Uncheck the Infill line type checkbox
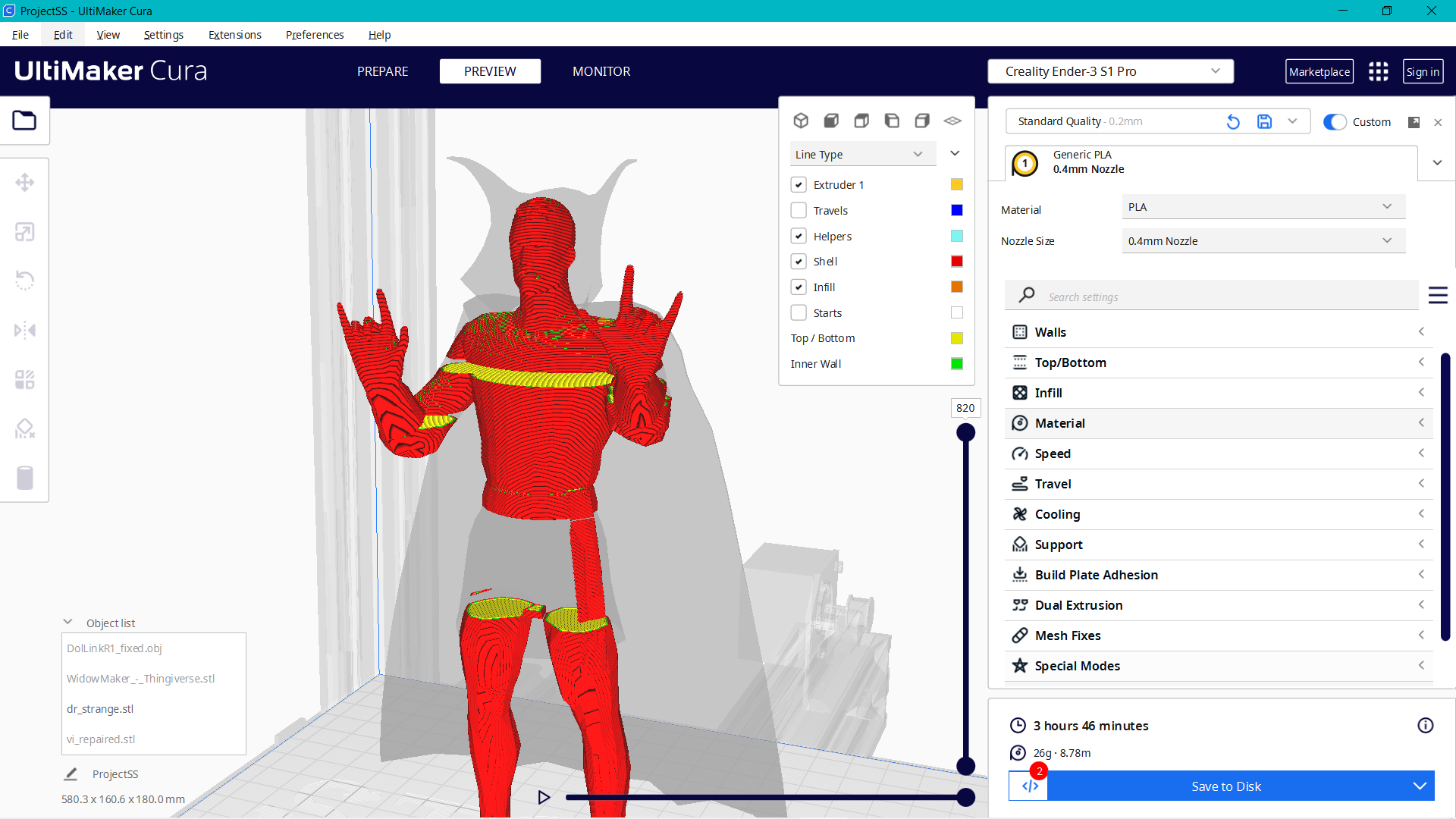The image size is (1456, 819). pyautogui.click(x=799, y=287)
